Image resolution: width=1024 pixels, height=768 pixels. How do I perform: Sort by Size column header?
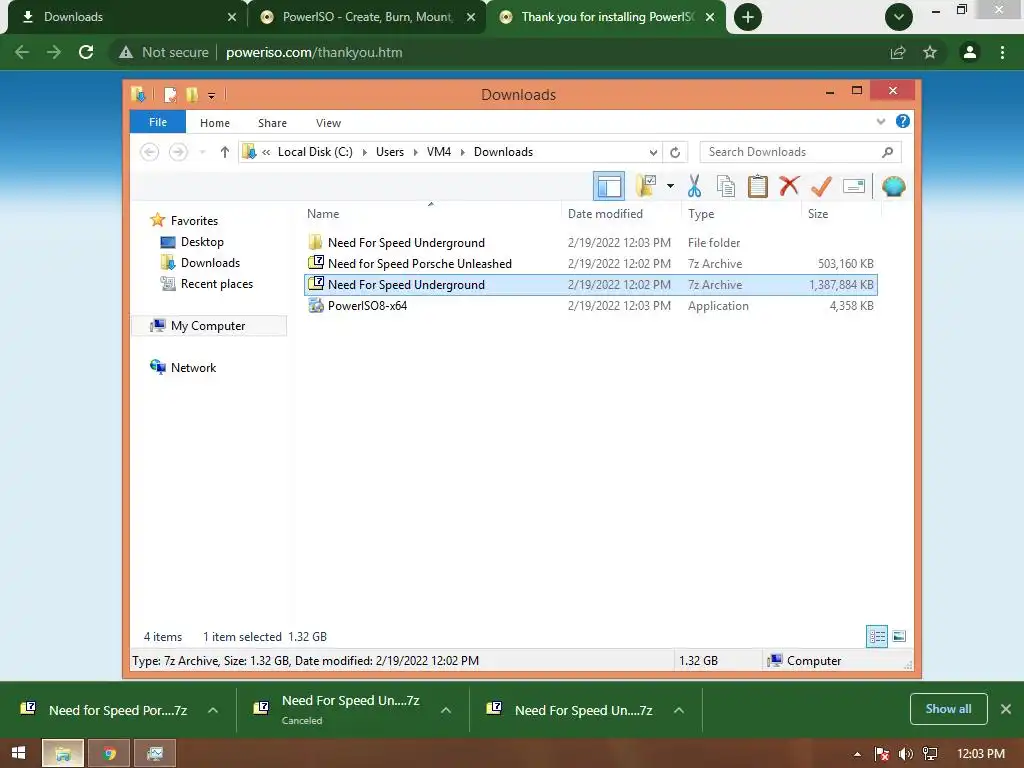[841, 214]
